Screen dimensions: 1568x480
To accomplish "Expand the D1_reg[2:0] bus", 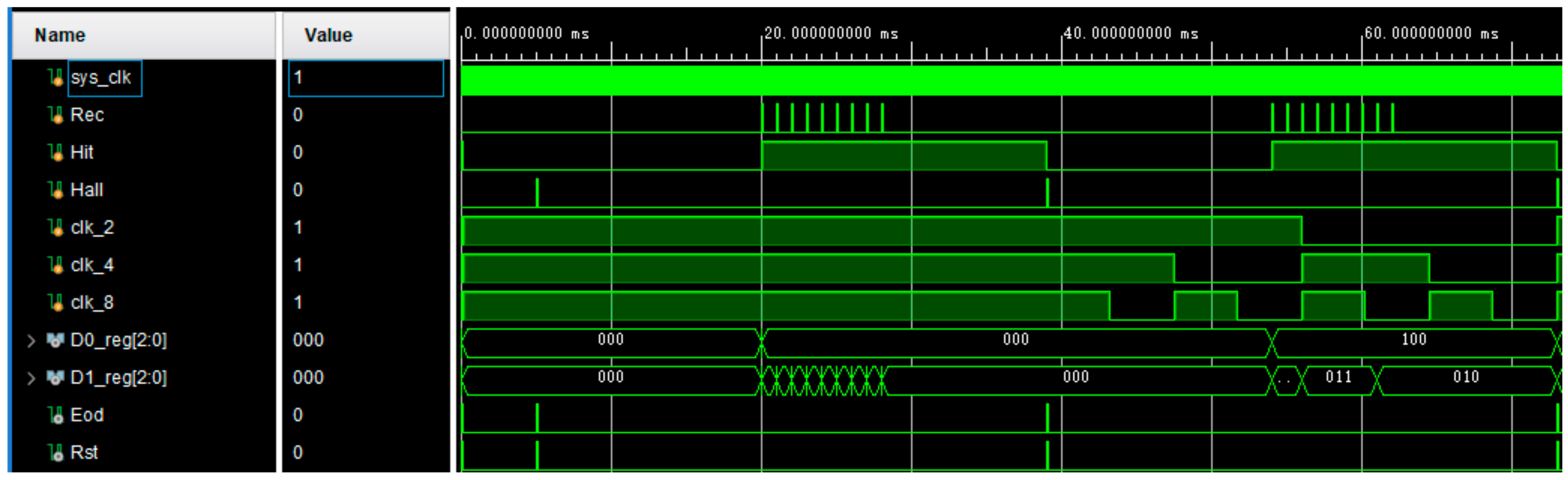I will pyautogui.click(x=31, y=378).
